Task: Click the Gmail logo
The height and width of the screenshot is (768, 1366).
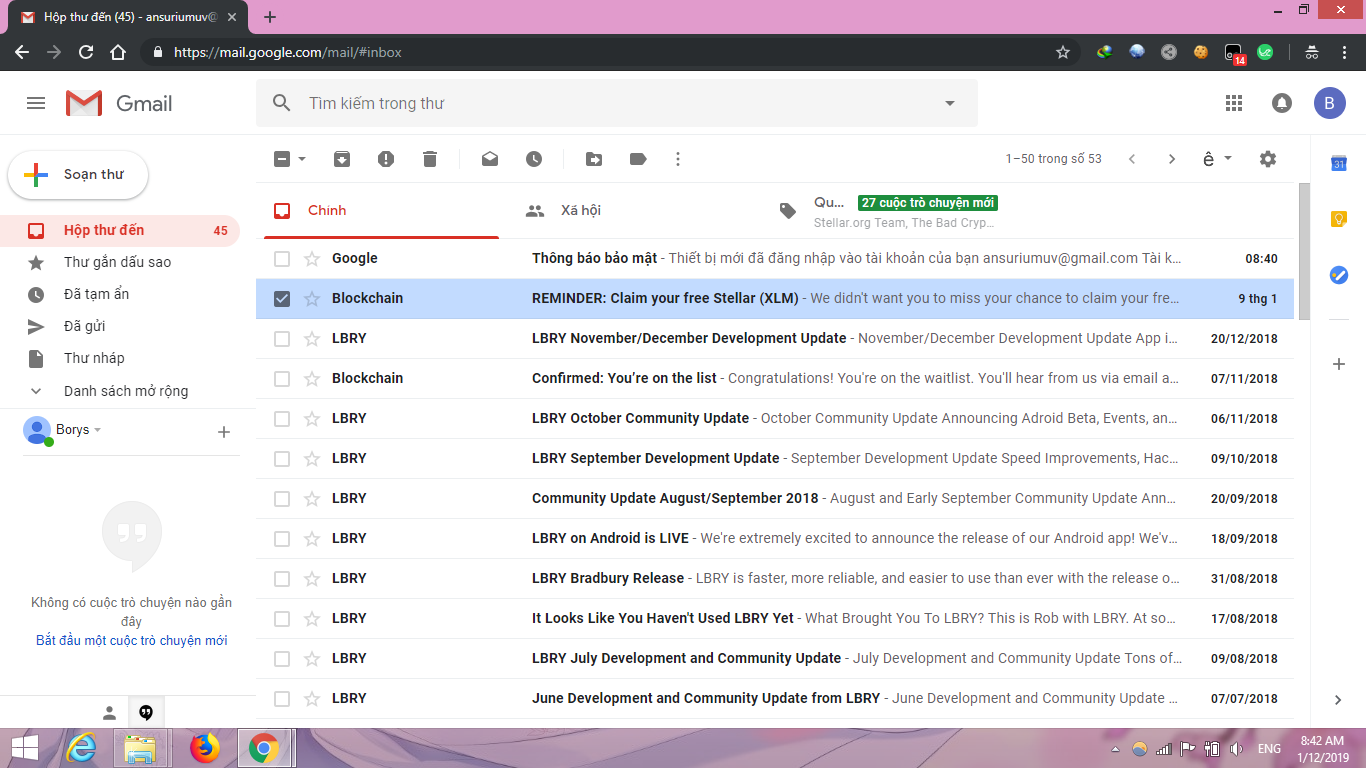Action: (x=119, y=103)
